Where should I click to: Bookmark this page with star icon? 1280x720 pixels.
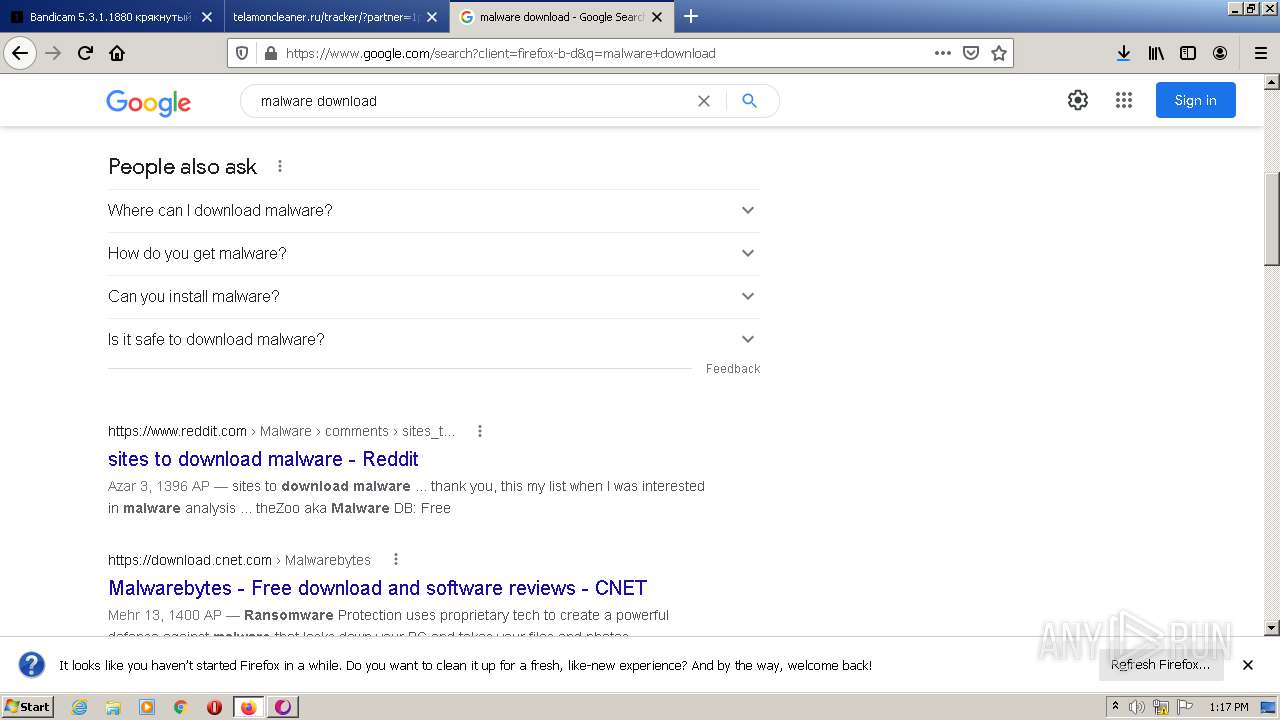999,53
